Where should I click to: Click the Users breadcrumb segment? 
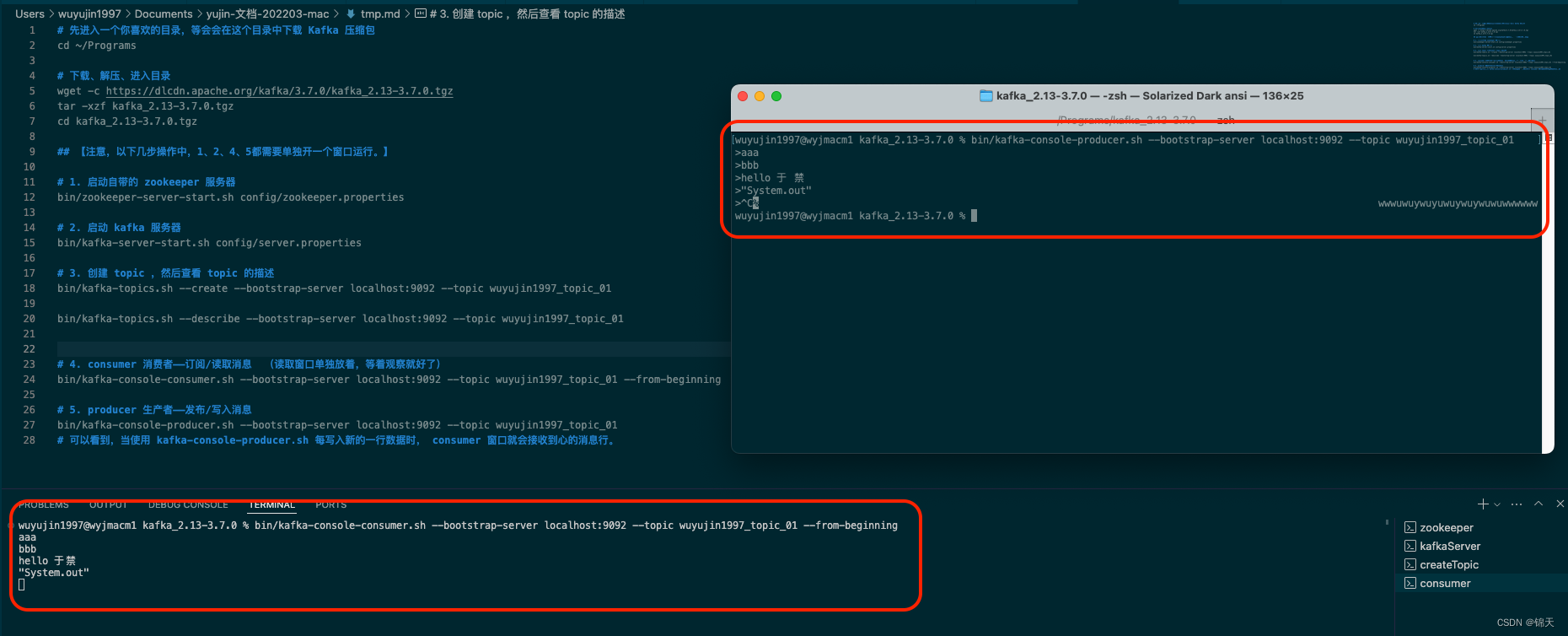30,13
